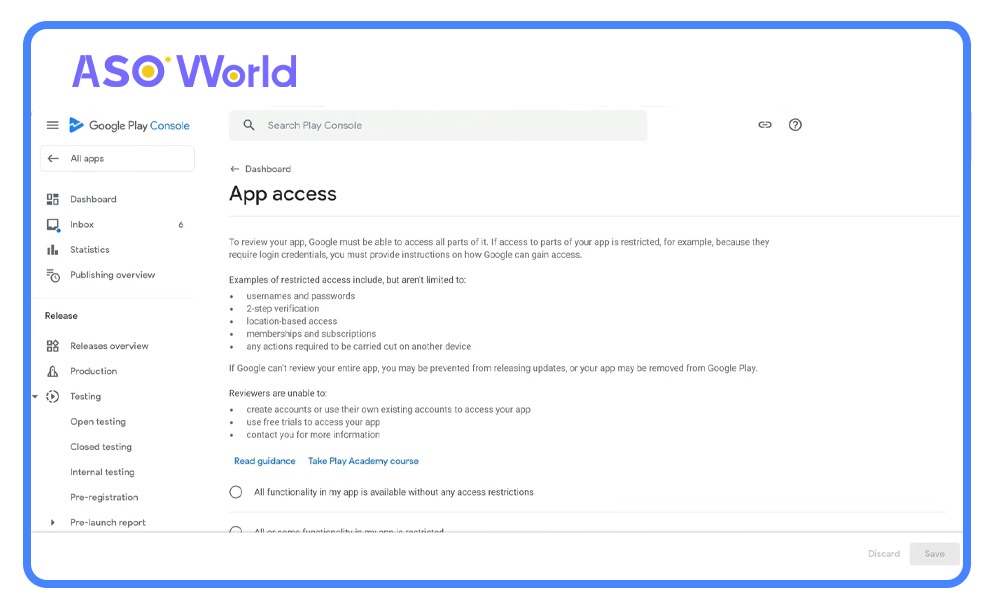Open Publishing overview in the sidebar

click(113, 275)
